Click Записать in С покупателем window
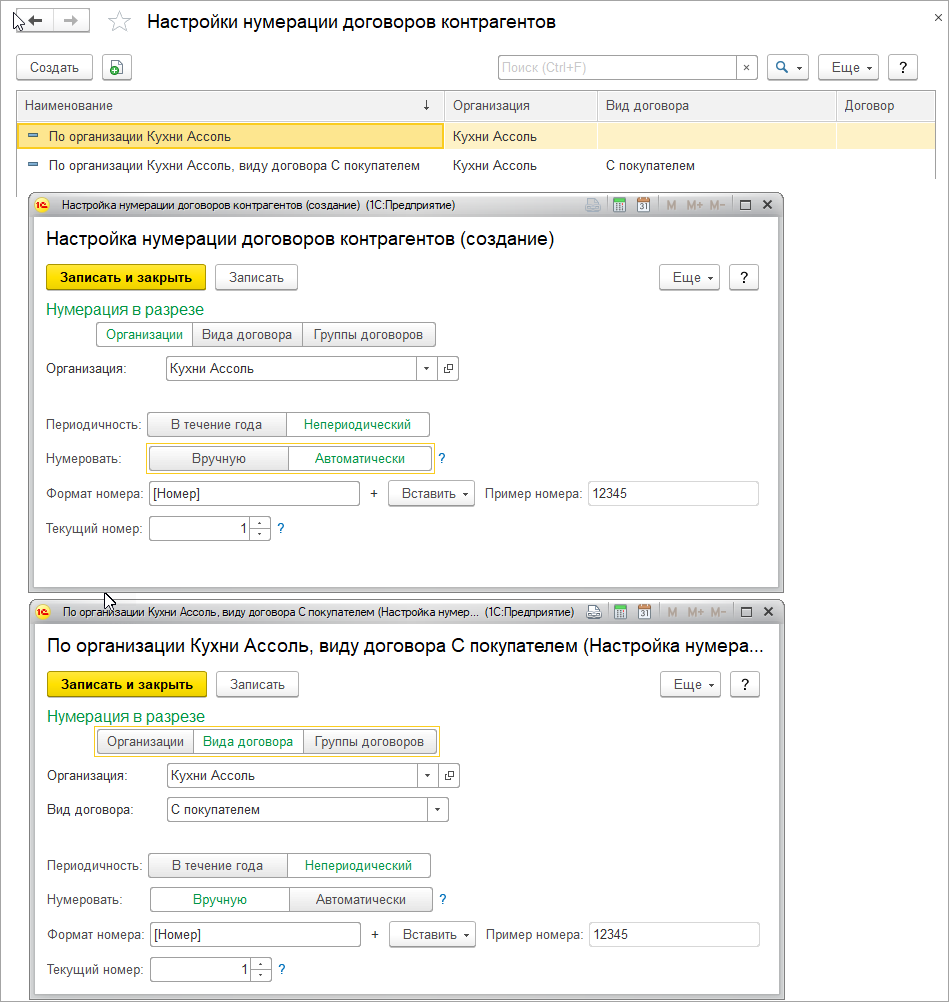Image resolution: width=949 pixels, height=1002 pixels. [x=258, y=684]
